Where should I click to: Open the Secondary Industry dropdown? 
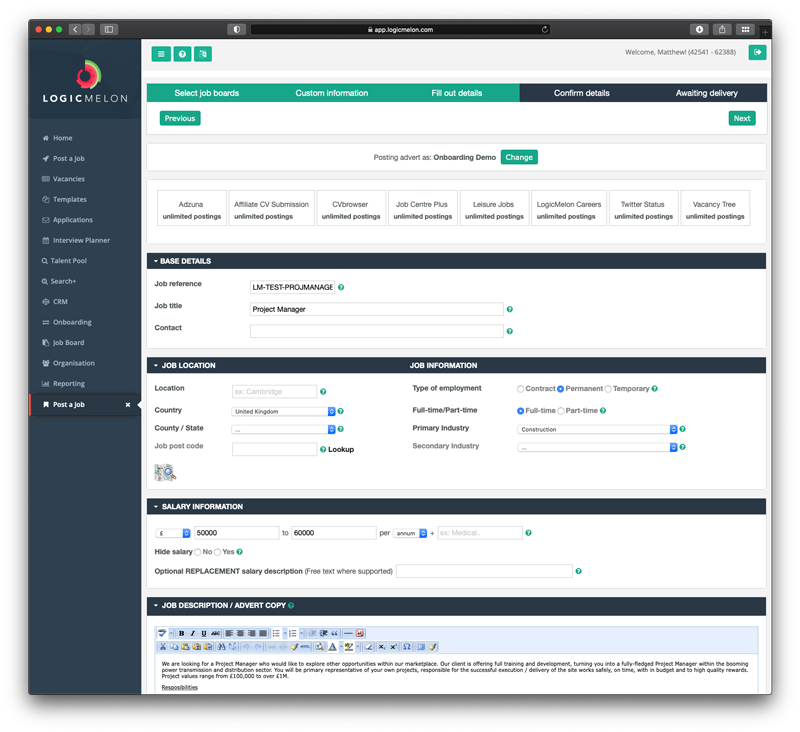click(597, 447)
